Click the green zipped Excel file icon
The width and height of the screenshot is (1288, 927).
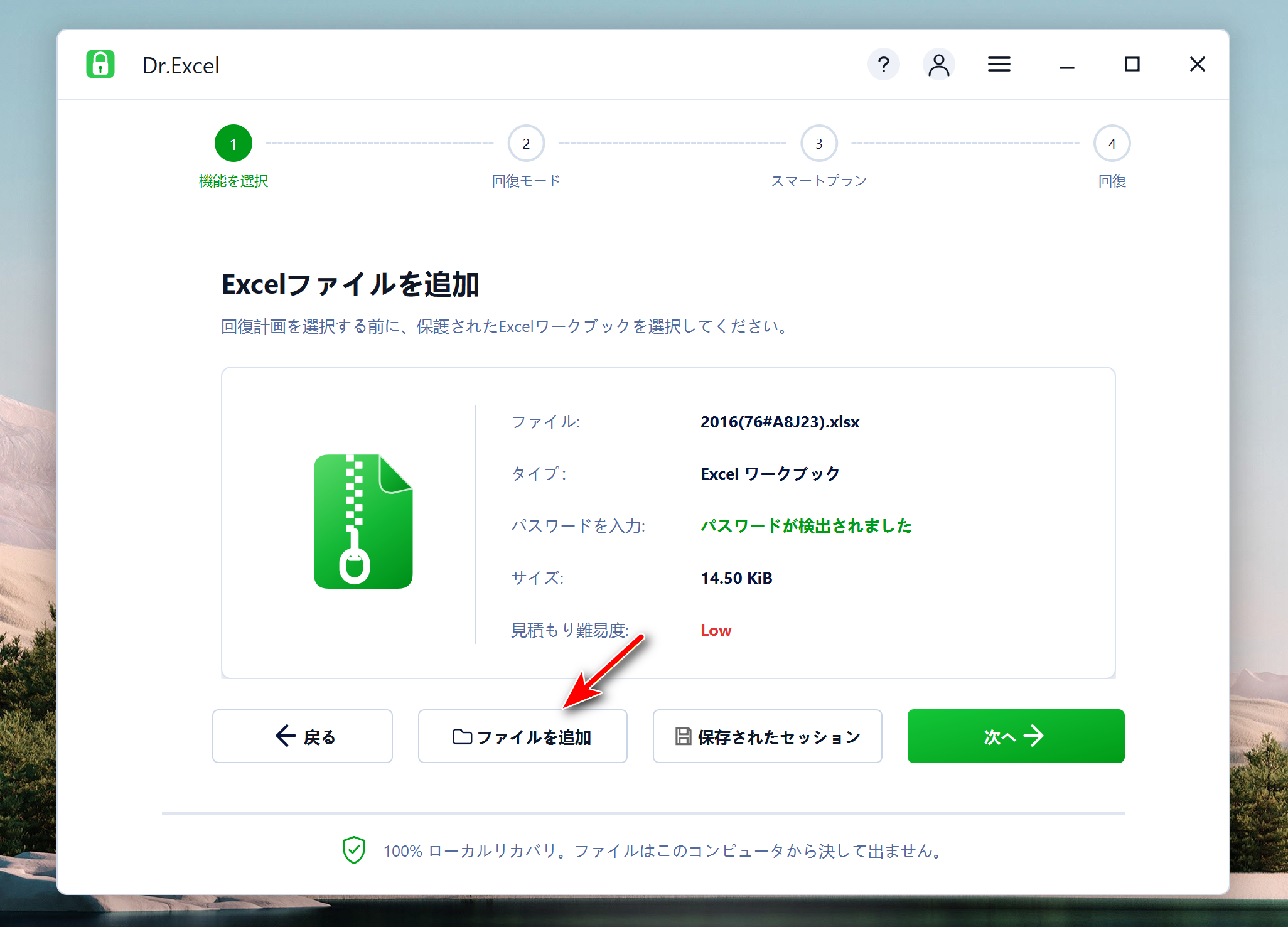click(363, 521)
